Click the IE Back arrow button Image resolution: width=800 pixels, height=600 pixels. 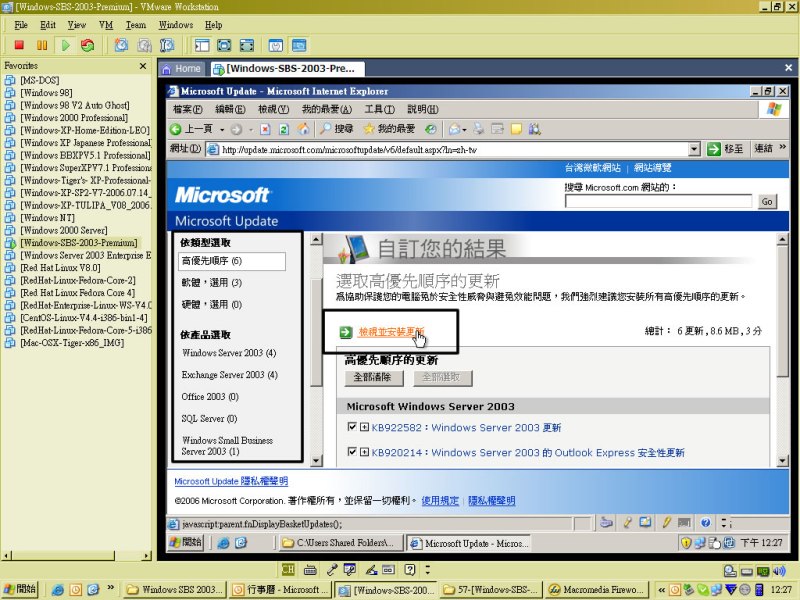[x=176, y=129]
